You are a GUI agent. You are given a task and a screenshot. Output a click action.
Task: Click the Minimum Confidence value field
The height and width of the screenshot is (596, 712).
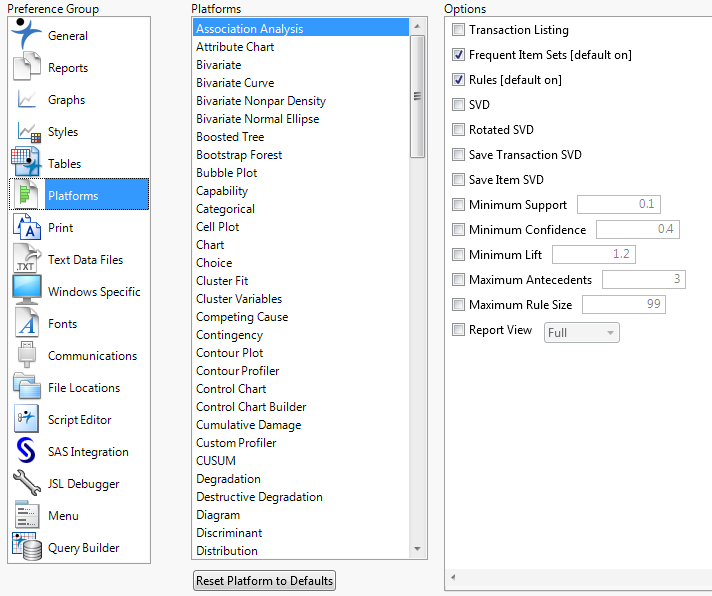(638, 229)
